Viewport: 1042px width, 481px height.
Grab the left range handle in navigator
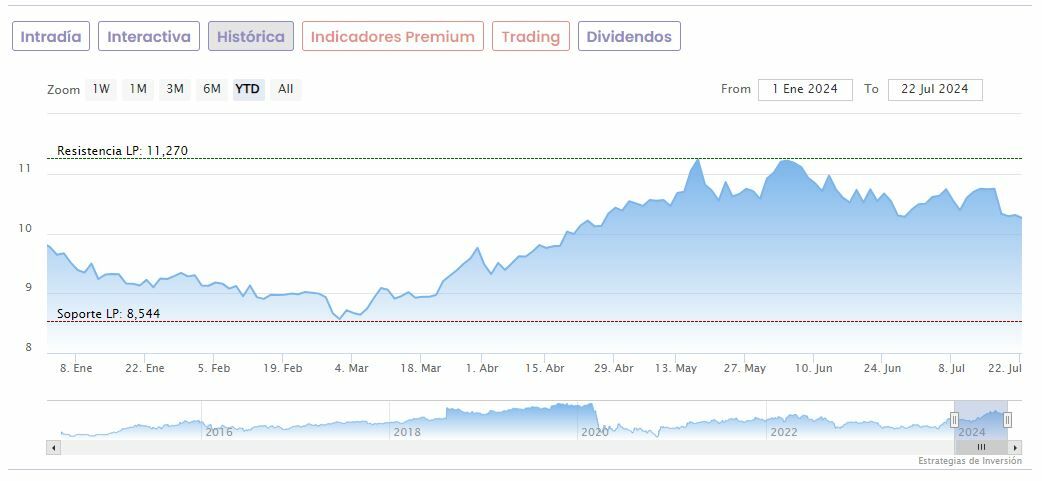coord(954,420)
